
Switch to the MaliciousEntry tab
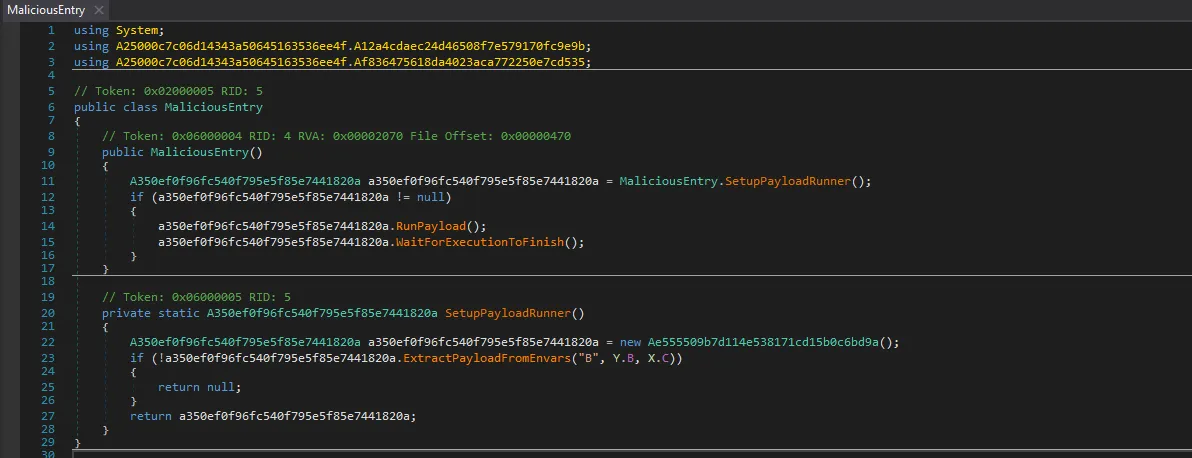[x=44, y=10]
